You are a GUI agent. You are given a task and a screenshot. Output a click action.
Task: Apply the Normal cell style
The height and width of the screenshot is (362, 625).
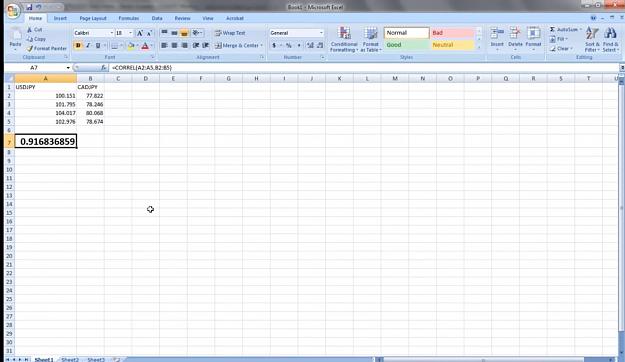[407, 33]
